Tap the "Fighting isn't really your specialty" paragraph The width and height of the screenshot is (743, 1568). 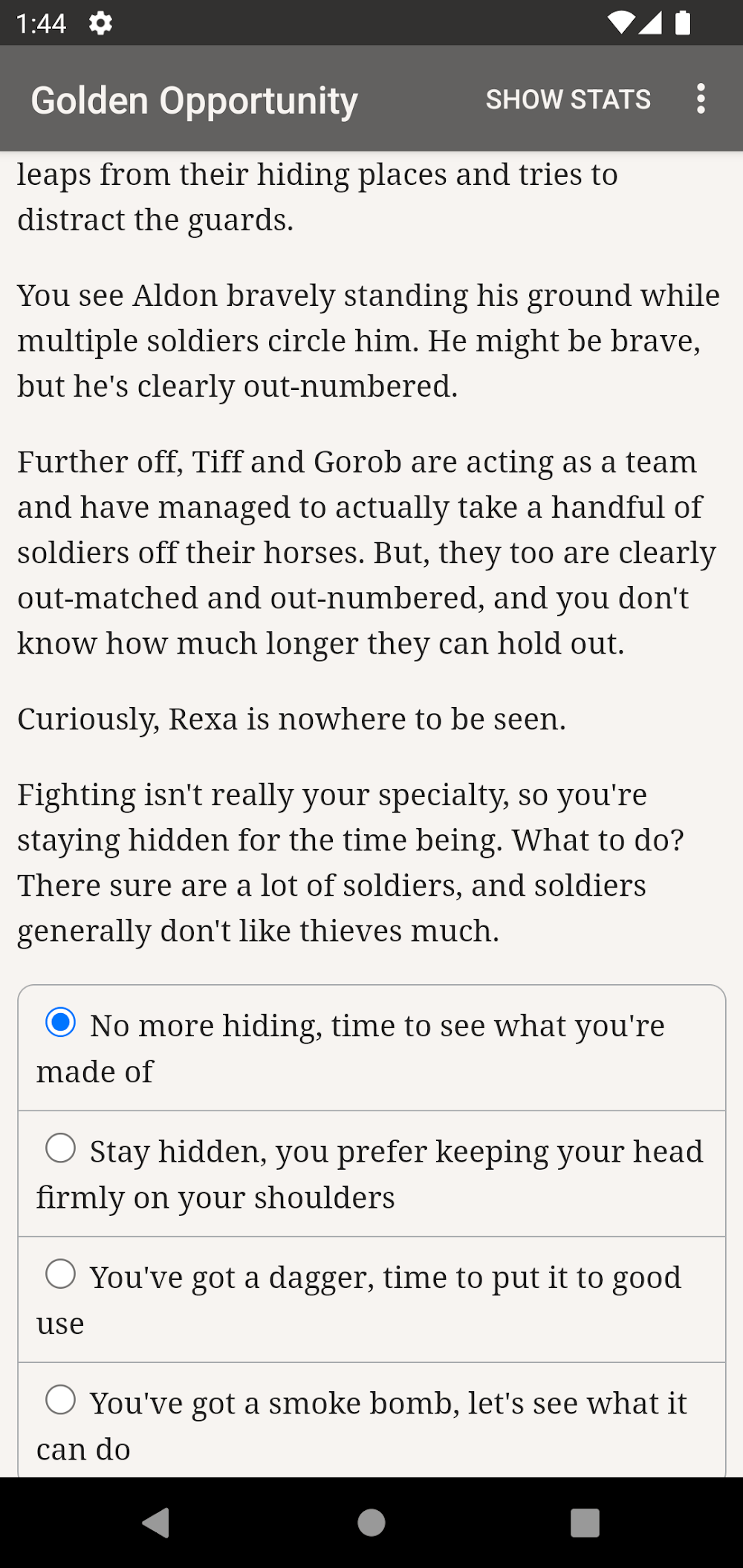351,862
